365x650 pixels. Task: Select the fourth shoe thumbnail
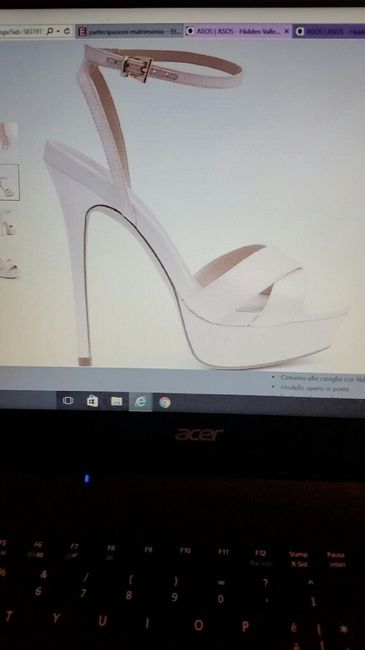click(8, 267)
